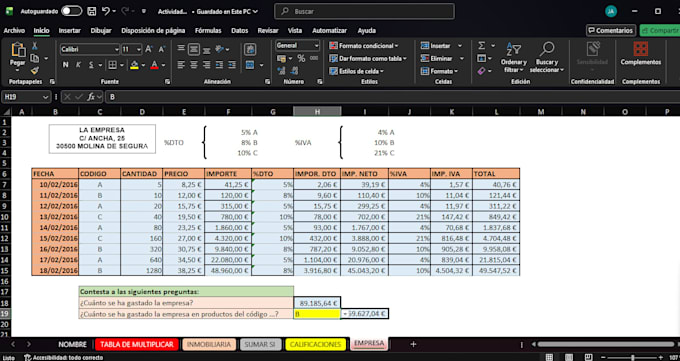680x361 pixels.
Task: Switch to TABLA DE MULTIPLICAR sheet tab
Action: coord(137,345)
